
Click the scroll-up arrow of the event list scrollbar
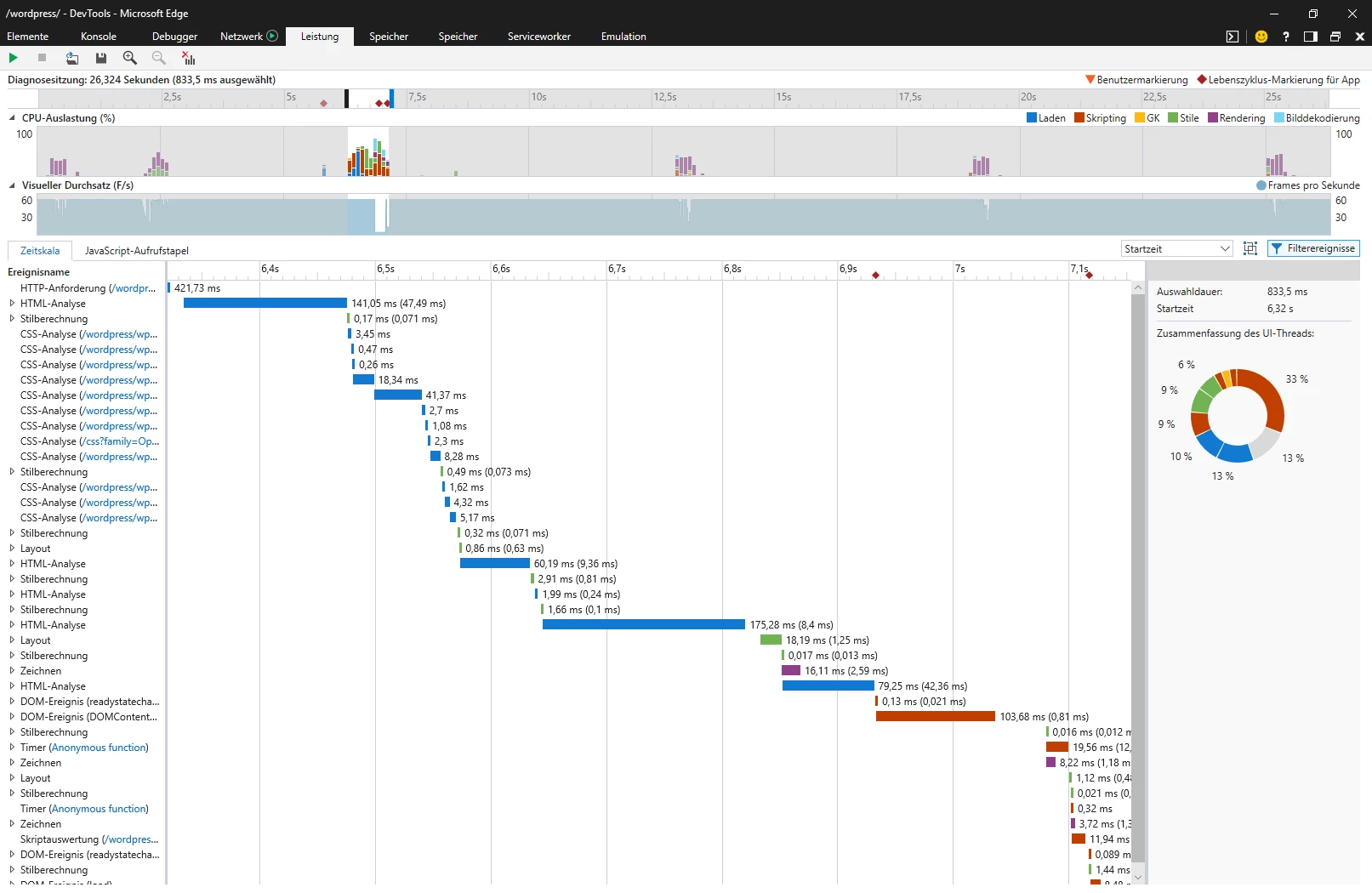point(1138,288)
